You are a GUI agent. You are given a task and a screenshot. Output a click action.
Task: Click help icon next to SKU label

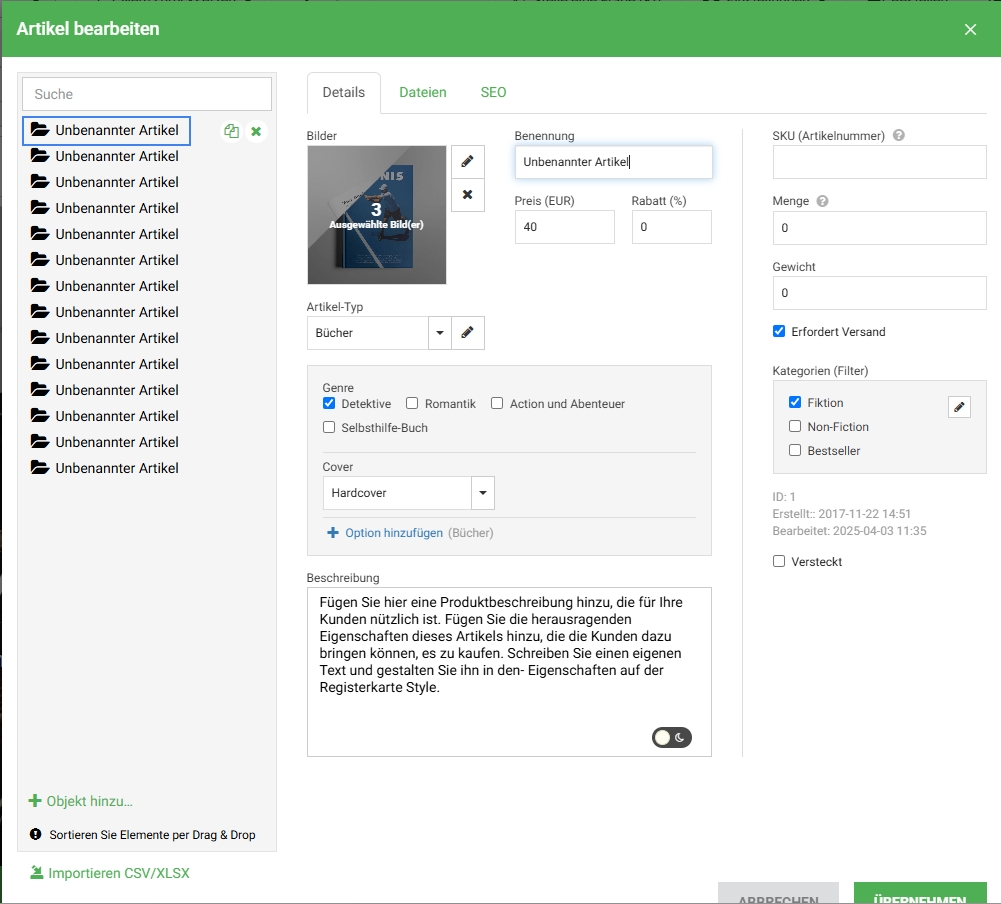tap(898, 135)
